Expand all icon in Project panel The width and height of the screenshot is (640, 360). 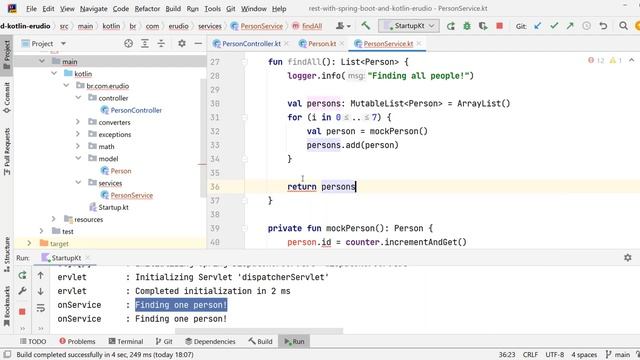pos(145,43)
